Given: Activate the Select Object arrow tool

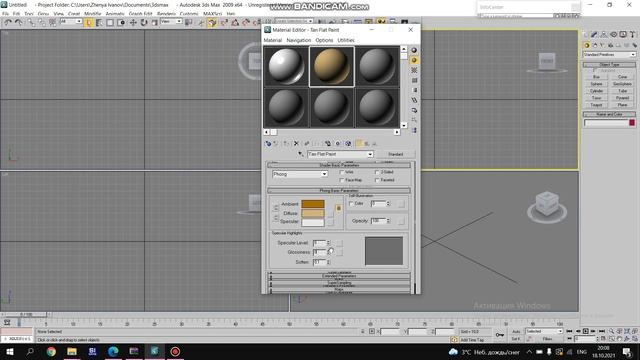Looking at the screenshot, I should (x=89, y=23).
